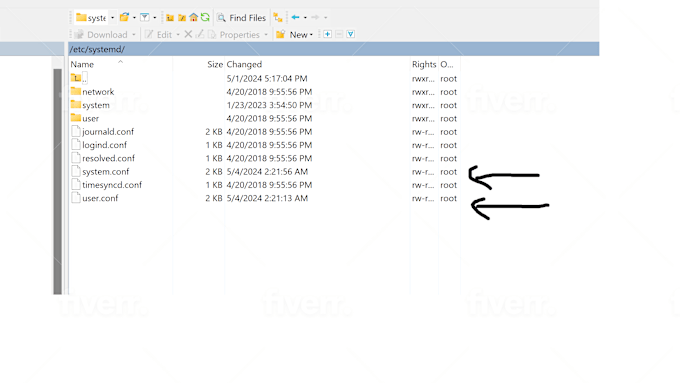The width and height of the screenshot is (680, 383).
Task: Navigate Back with the blue arrow
Action: tap(295, 17)
